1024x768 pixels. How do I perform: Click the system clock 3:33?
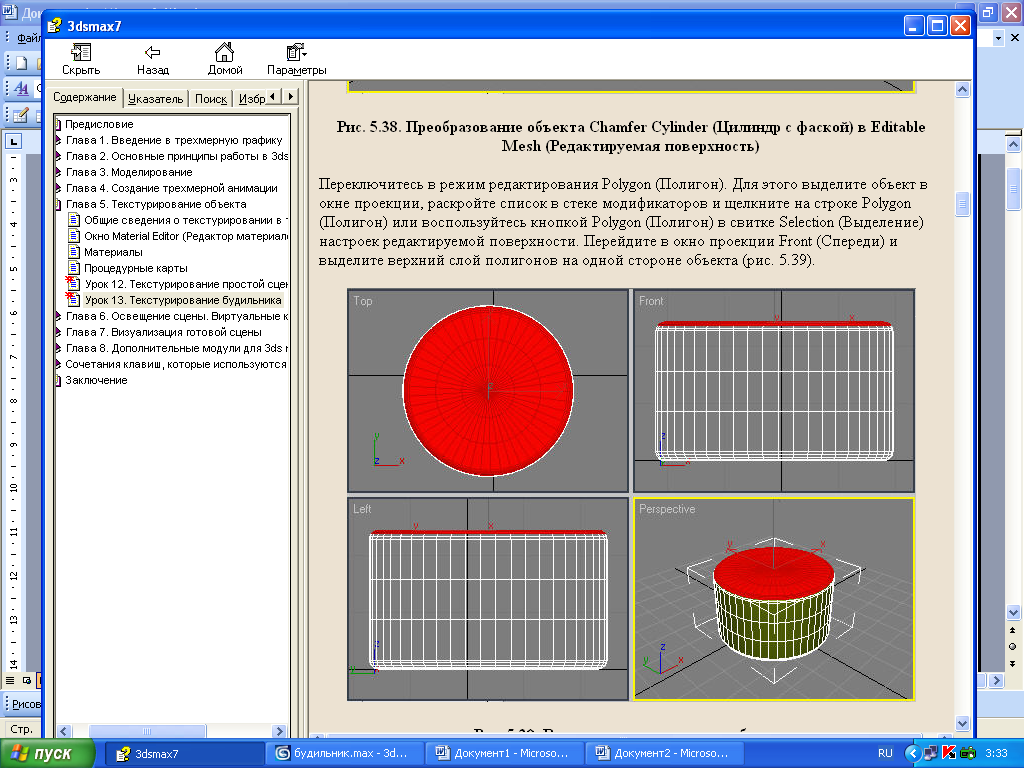coord(997,753)
